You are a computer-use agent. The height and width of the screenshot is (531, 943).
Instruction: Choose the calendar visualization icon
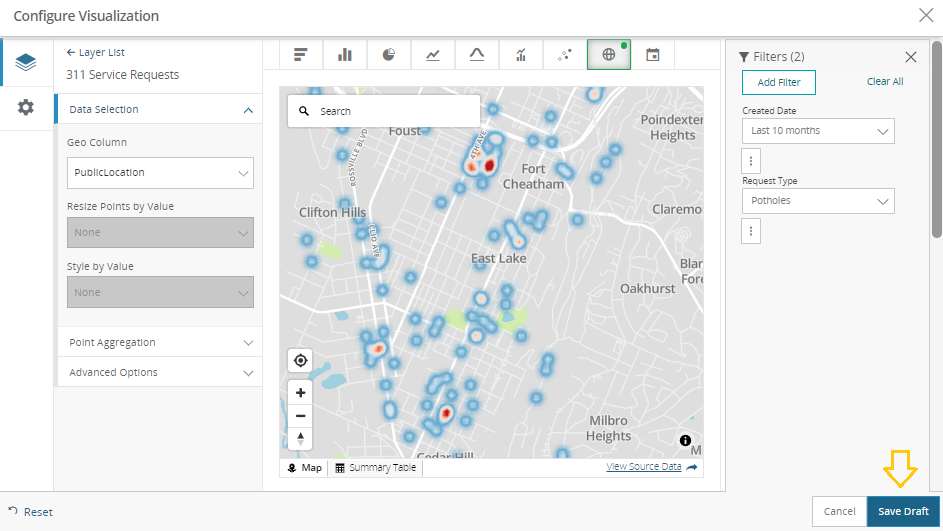click(x=652, y=55)
